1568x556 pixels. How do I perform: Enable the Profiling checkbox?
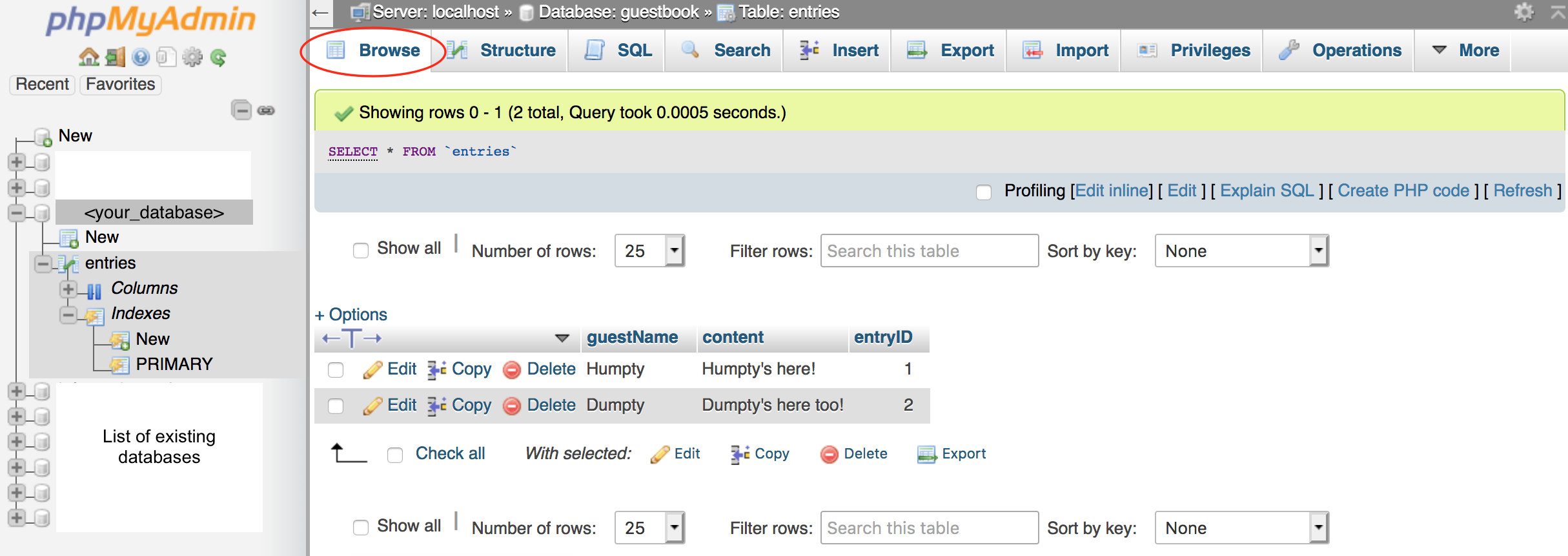pos(984,192)
